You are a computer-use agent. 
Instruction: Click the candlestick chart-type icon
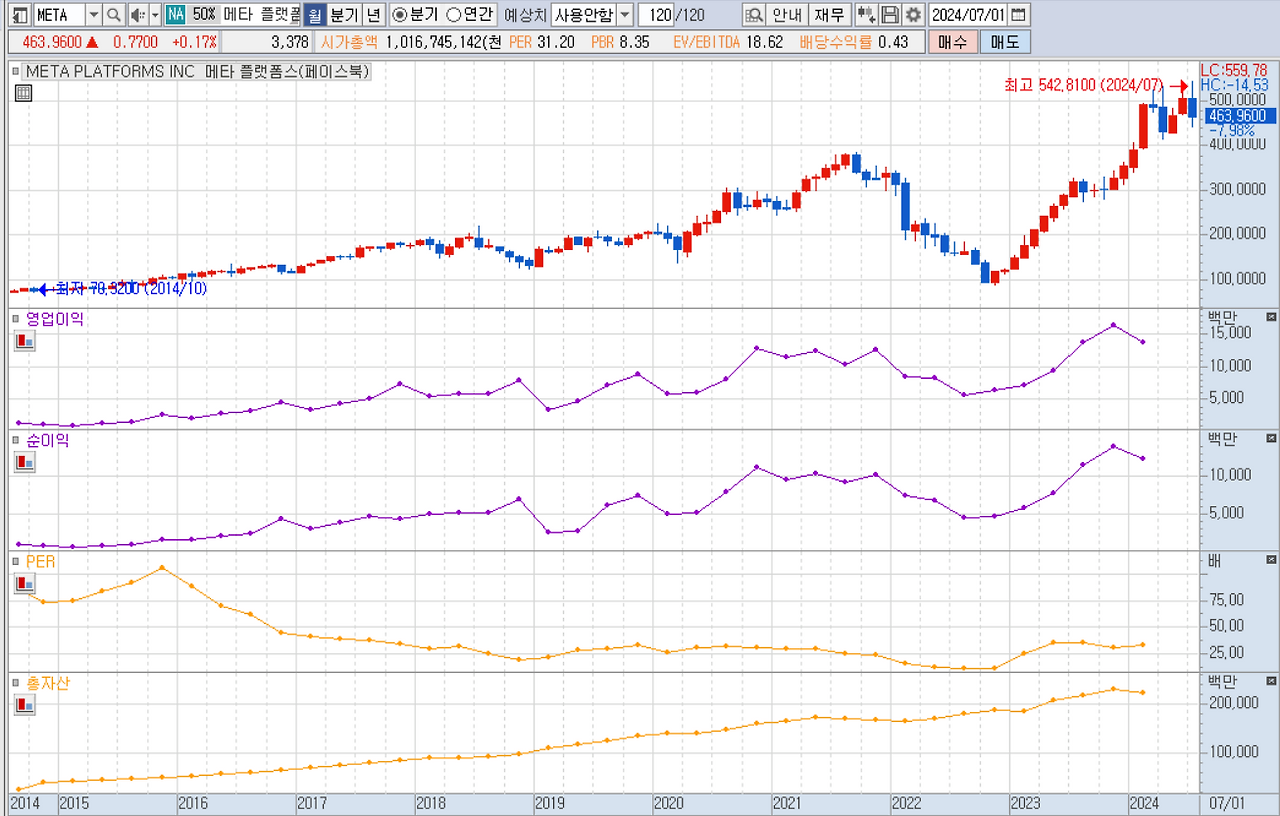pos(866,15)
